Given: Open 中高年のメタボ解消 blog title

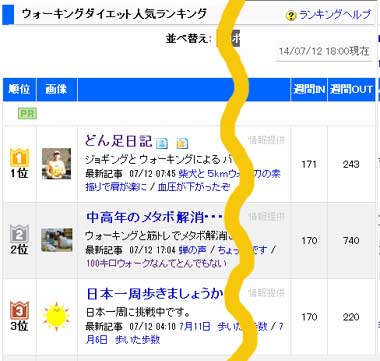Looking at the screenshot, I should point(154,217).
